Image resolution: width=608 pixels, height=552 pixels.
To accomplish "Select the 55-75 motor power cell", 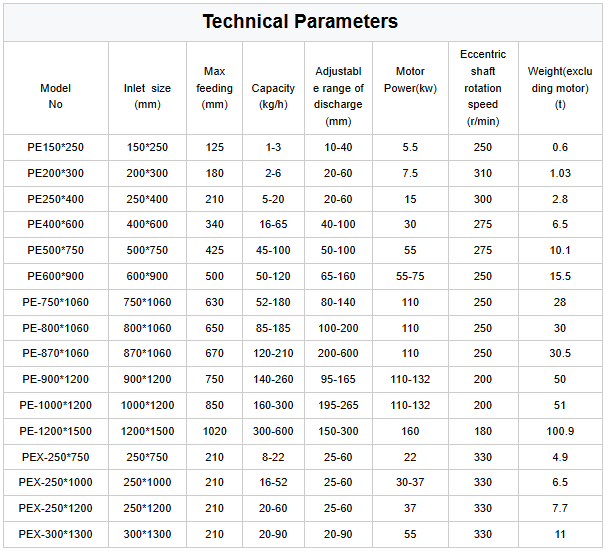I will (410, 276).
